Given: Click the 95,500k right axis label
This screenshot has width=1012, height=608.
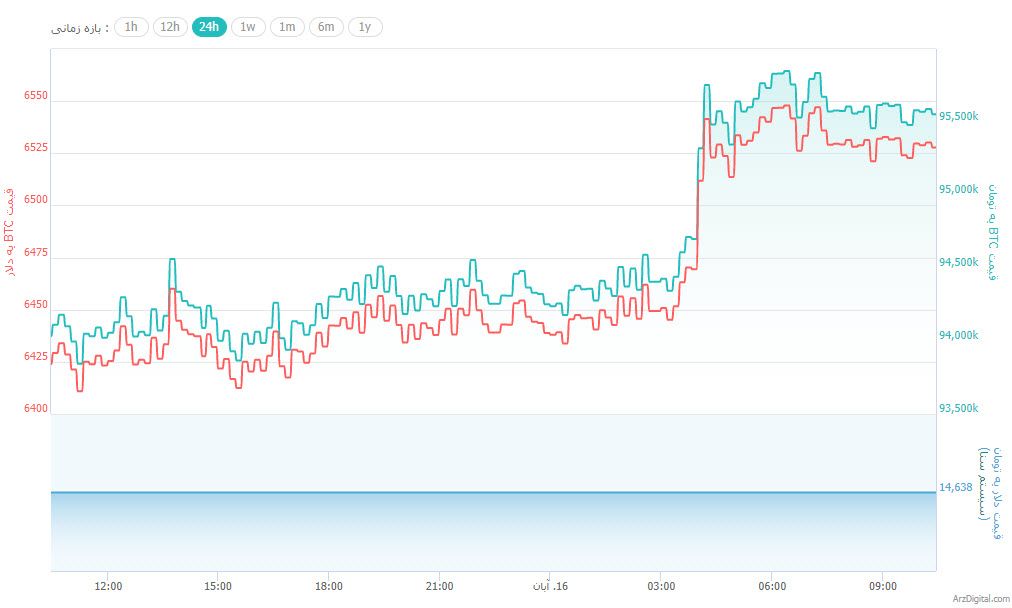Looking at the screenshot, I should point(959,117).
